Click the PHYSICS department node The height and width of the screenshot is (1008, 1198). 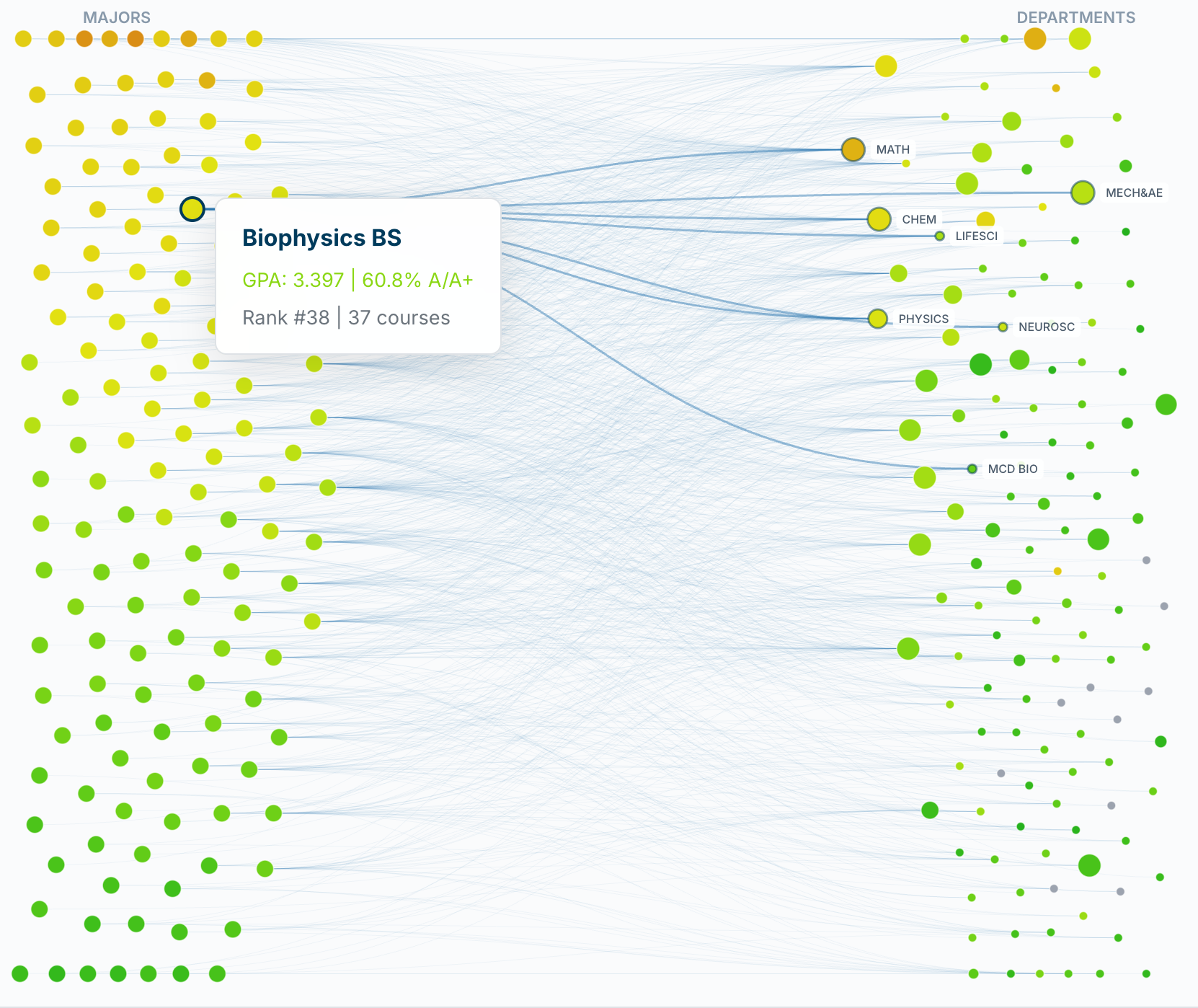coord(877,319)
